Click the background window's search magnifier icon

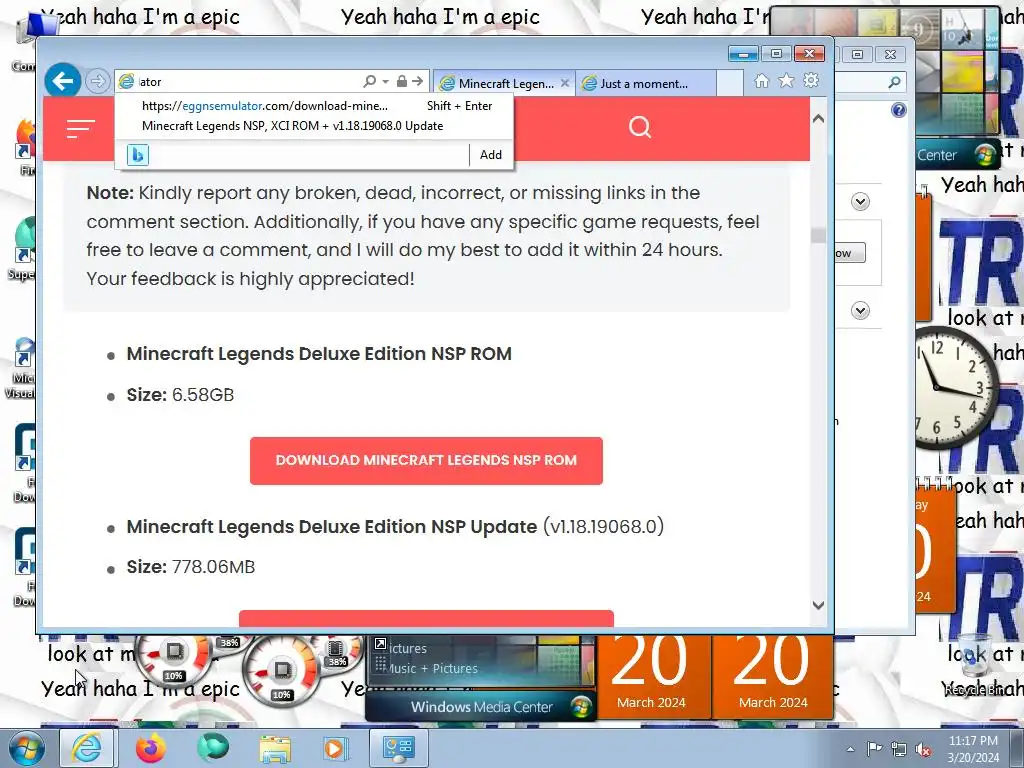895,82
